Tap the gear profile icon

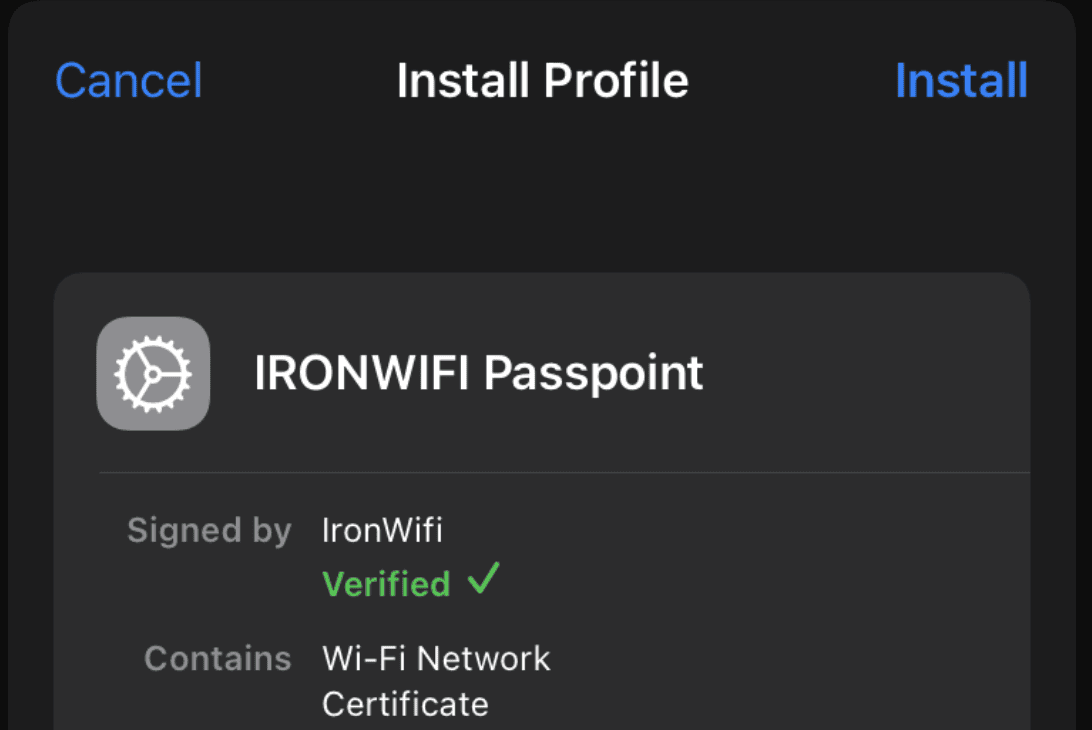[153, 373]
